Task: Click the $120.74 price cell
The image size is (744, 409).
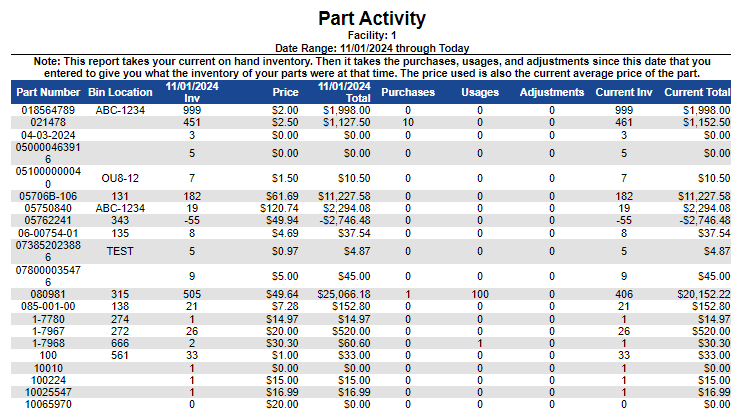Action: coord(279,208)
